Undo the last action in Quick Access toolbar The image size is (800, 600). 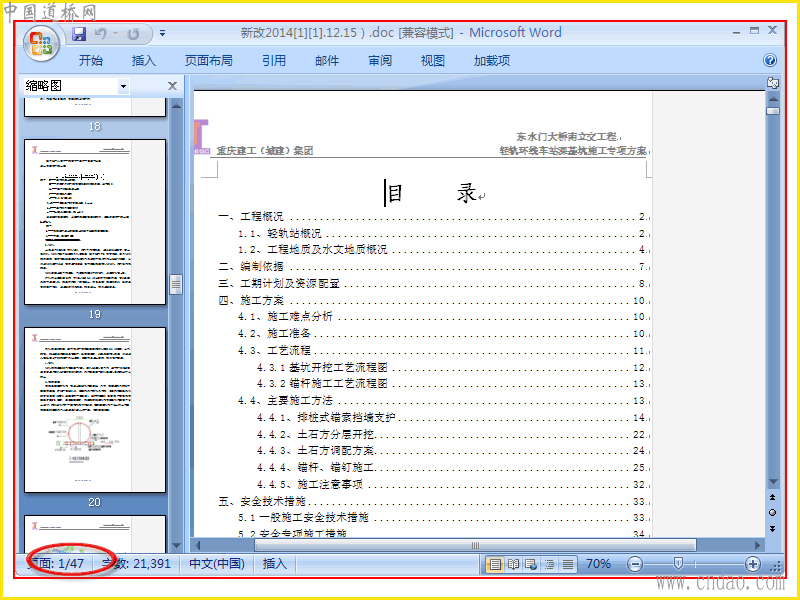point(101,34)
